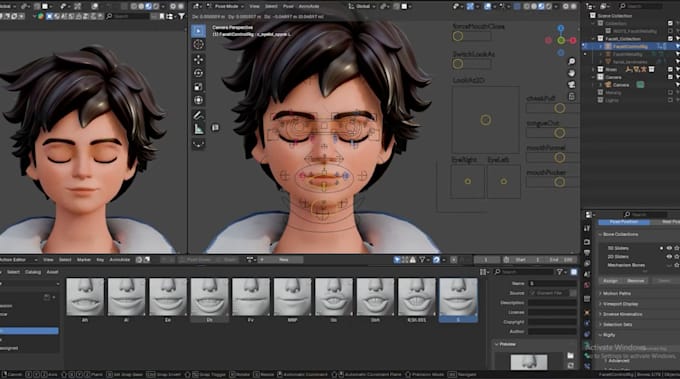Image resolution: width=680 pixels, height=379 pixels.
Task: Select the MBP mouth pose thumbnail
Action: (292, 300)
